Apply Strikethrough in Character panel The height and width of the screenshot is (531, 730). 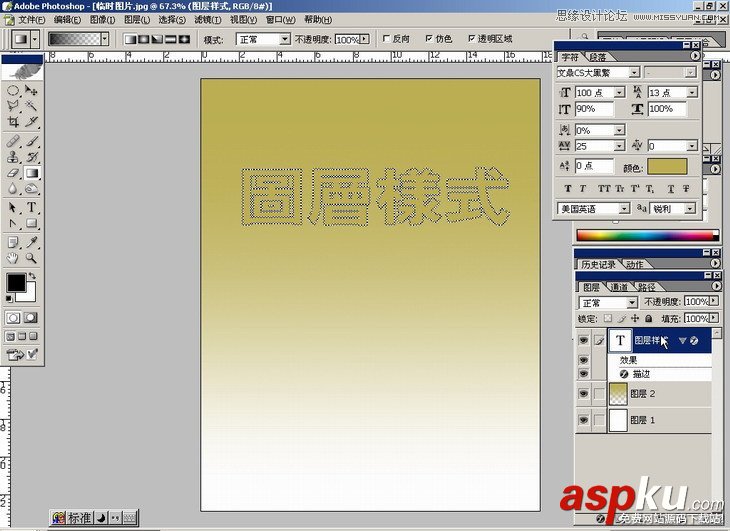[x=686, y=188]
